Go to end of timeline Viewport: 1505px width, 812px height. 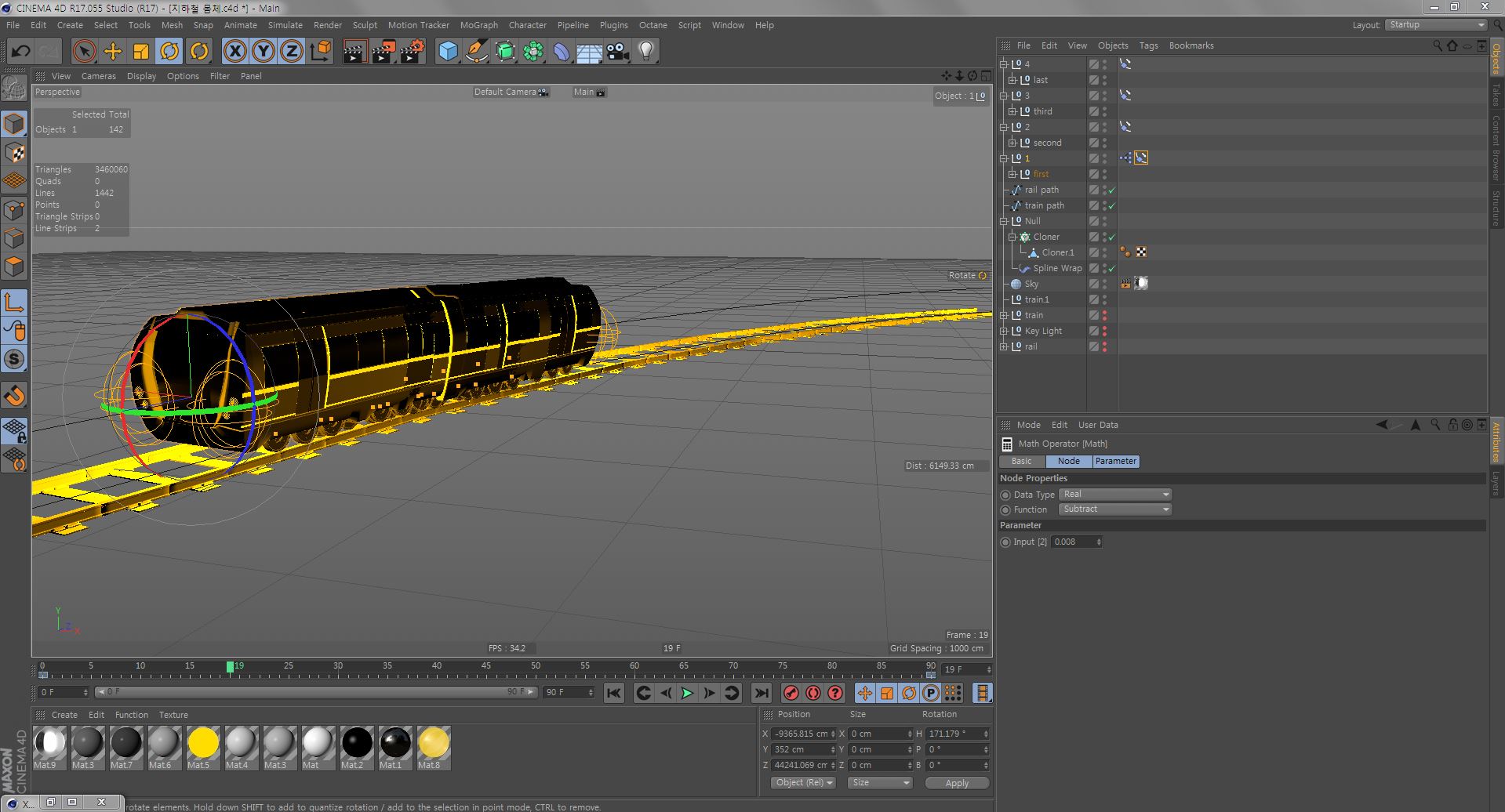point(761,693)
